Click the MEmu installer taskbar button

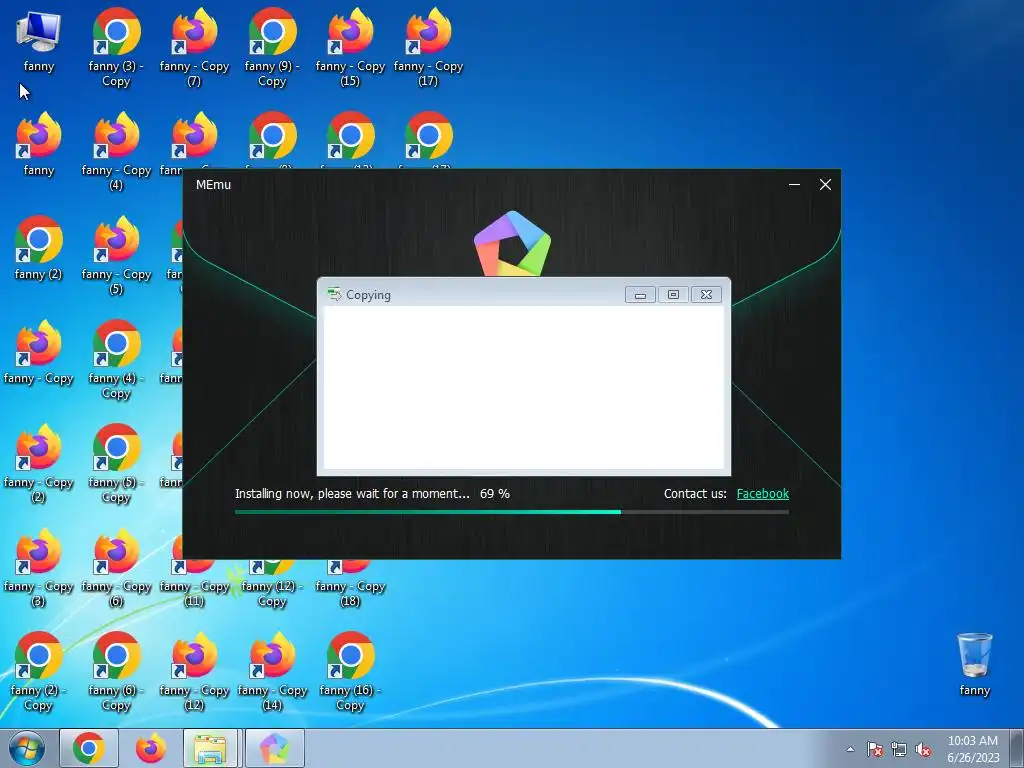275,748
